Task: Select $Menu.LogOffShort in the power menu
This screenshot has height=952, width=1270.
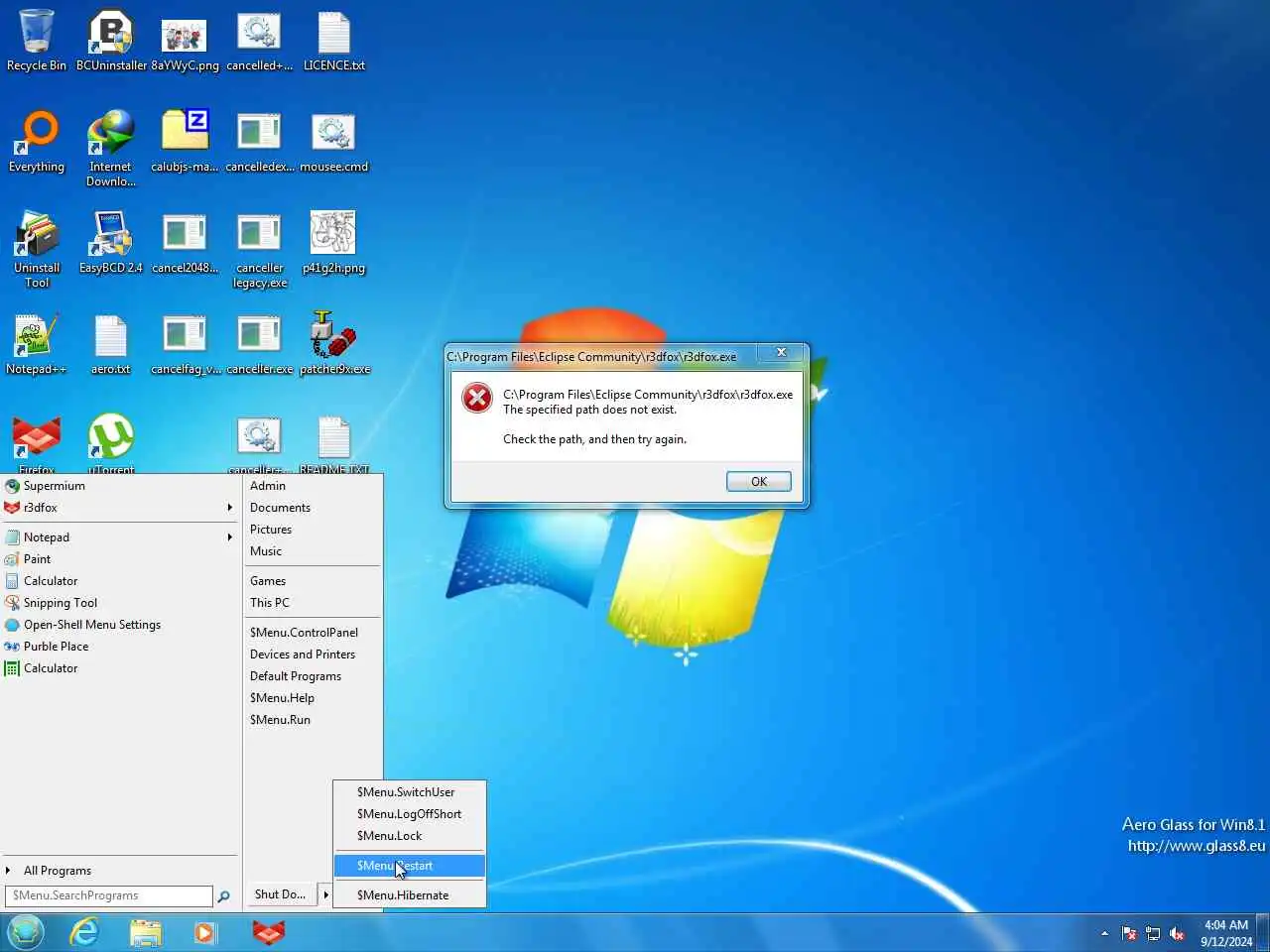Action: click(x=410, y=814)
